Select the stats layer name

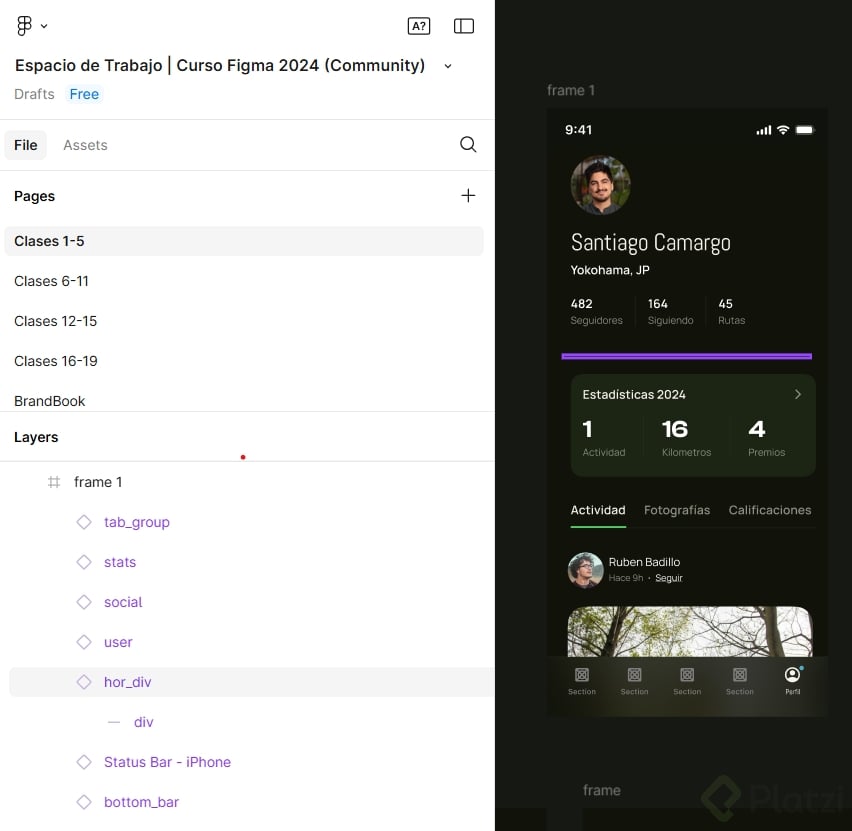tap(120, 562)
